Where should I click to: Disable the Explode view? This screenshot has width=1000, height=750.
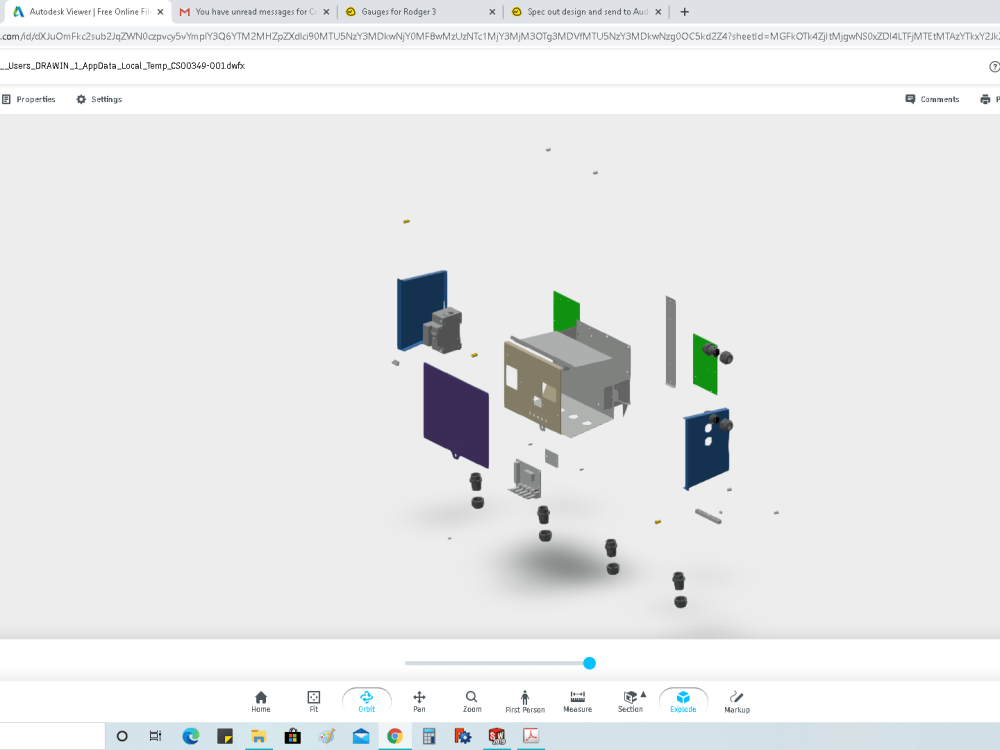tap(683, 700)
